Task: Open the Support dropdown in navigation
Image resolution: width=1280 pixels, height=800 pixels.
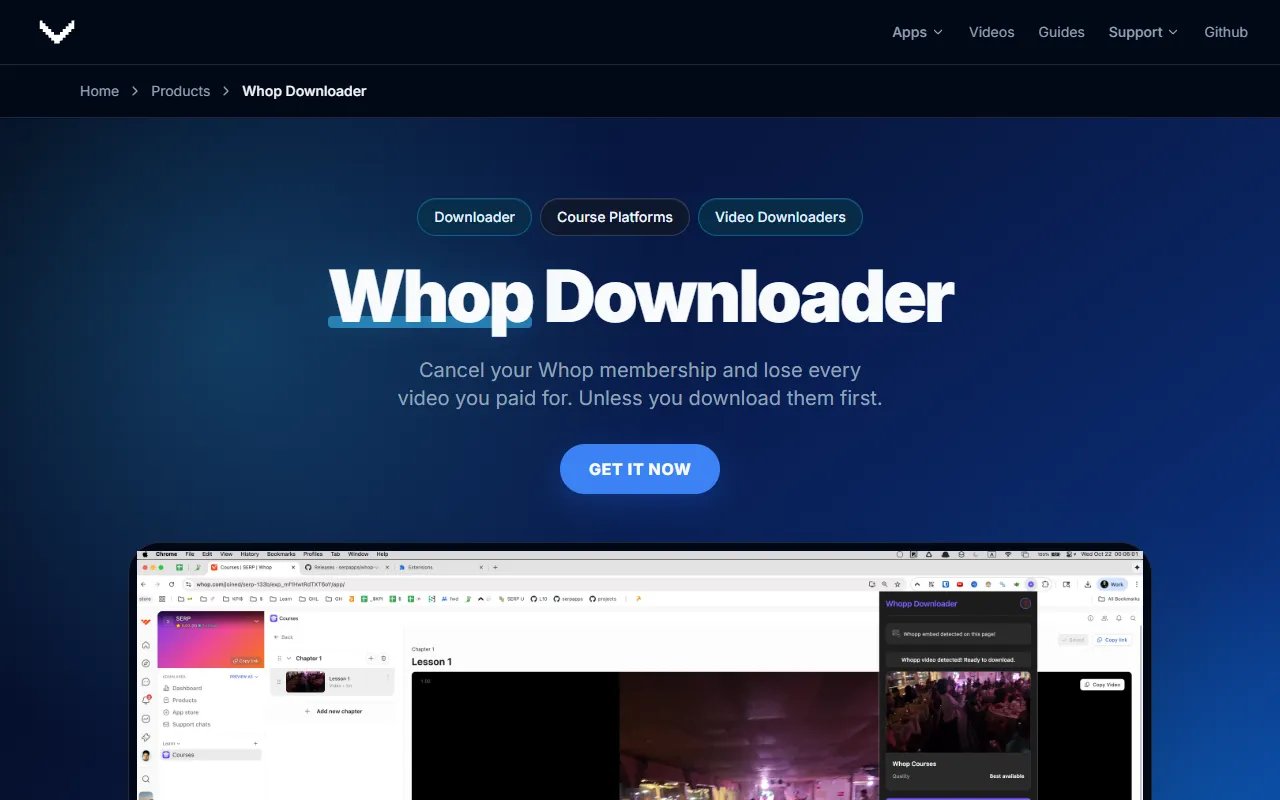Action: pyautogui.click(x=1142, y=32)
